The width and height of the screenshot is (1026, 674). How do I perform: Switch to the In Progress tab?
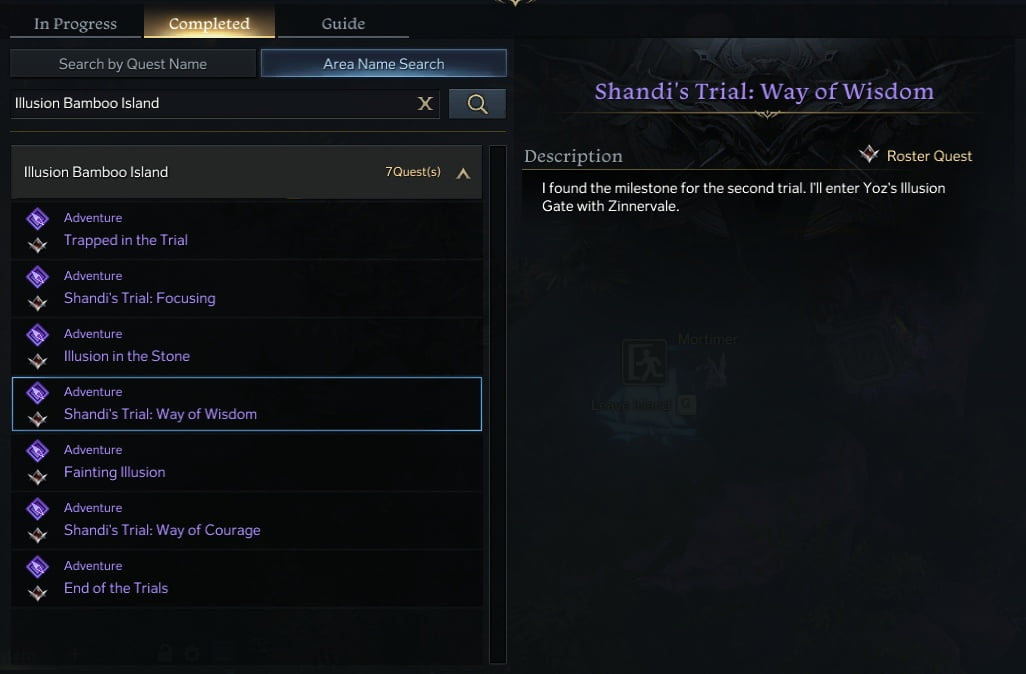75,24
